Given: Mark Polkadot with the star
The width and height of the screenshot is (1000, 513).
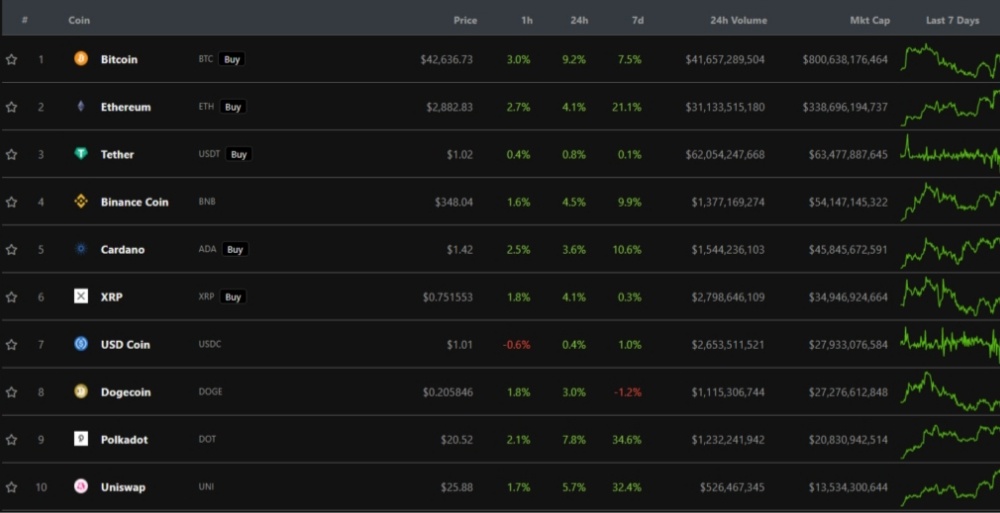Looking at the screenshot, I should point(11,439).
